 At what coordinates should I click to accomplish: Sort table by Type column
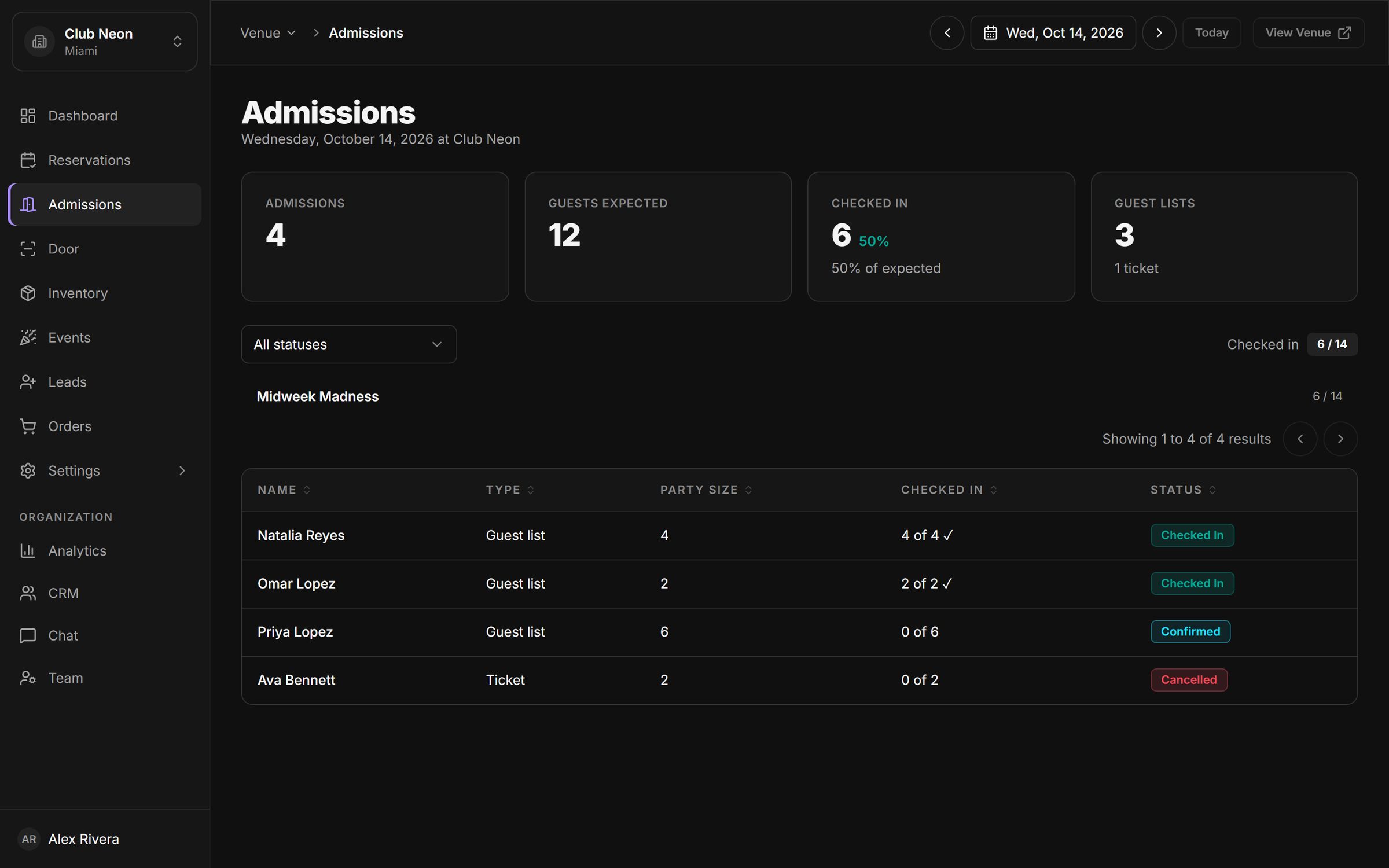510,490
